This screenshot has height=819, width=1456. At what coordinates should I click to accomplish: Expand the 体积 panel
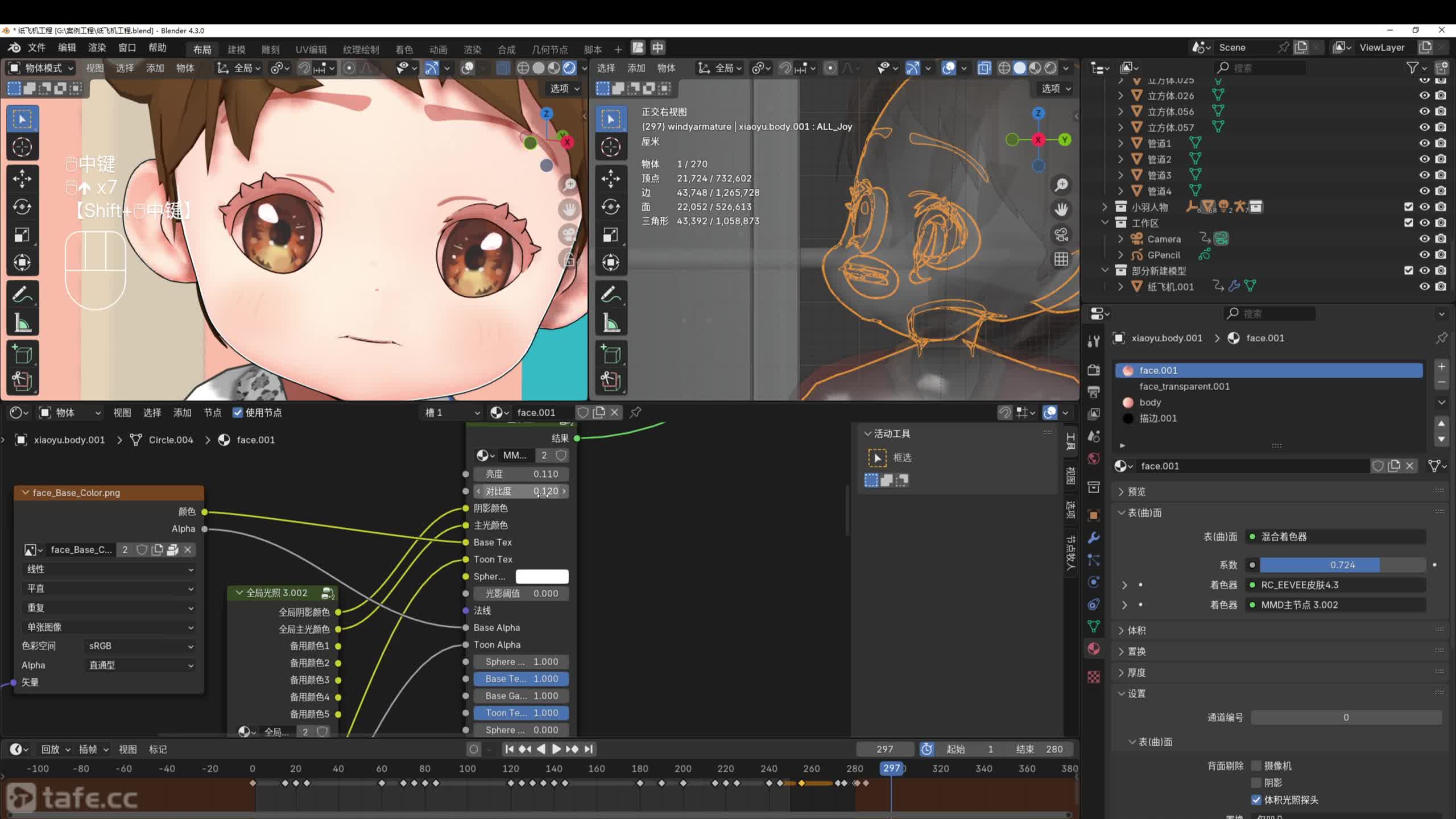[1137, 630]
